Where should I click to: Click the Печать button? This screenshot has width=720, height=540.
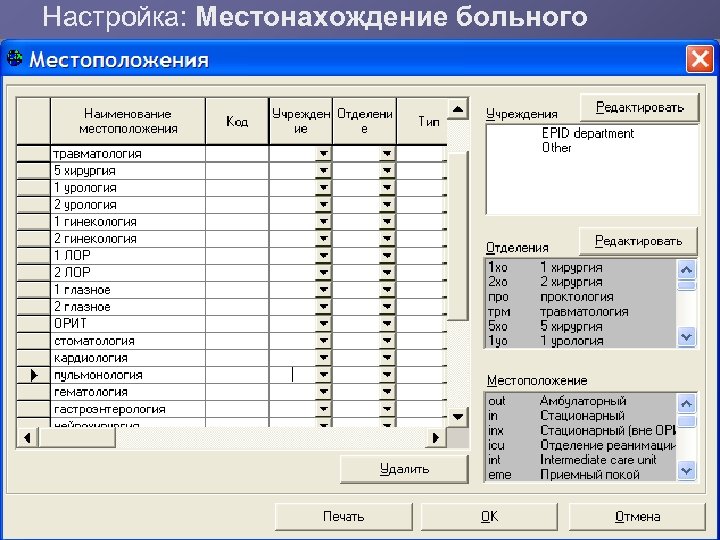[x=343, y=517]
